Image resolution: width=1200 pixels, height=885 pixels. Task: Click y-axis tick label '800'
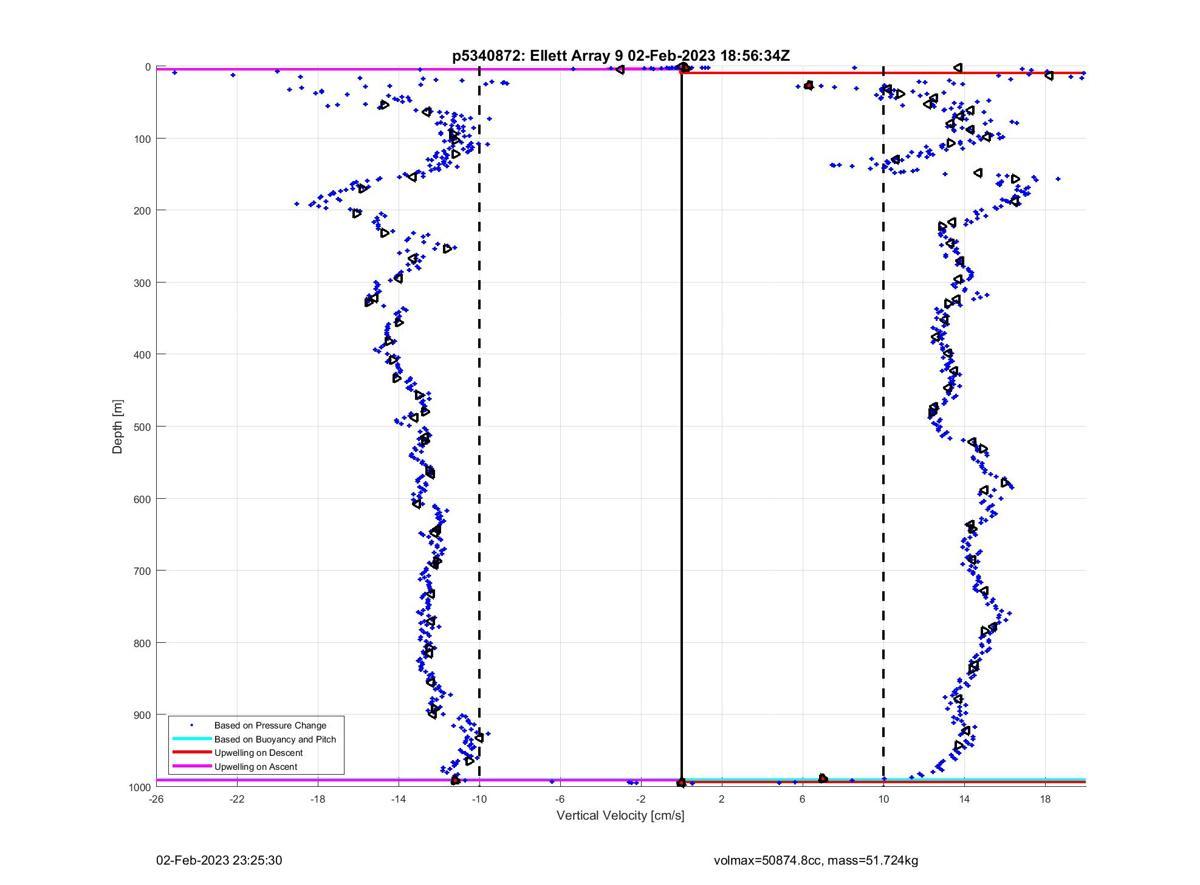coord(142,643)
